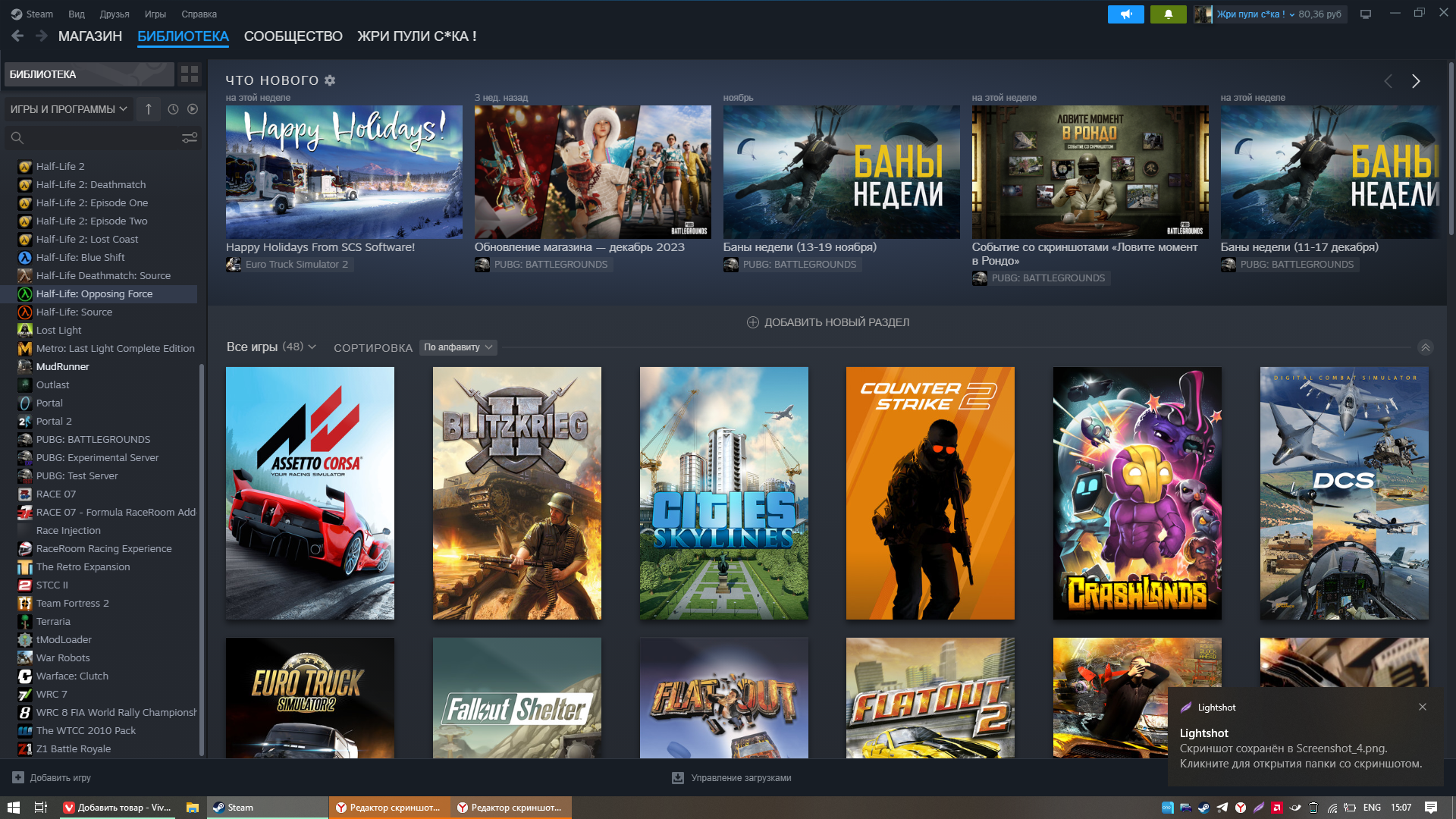Switch to Vivaldi Добавить товар window

click(x=118, y=808)
